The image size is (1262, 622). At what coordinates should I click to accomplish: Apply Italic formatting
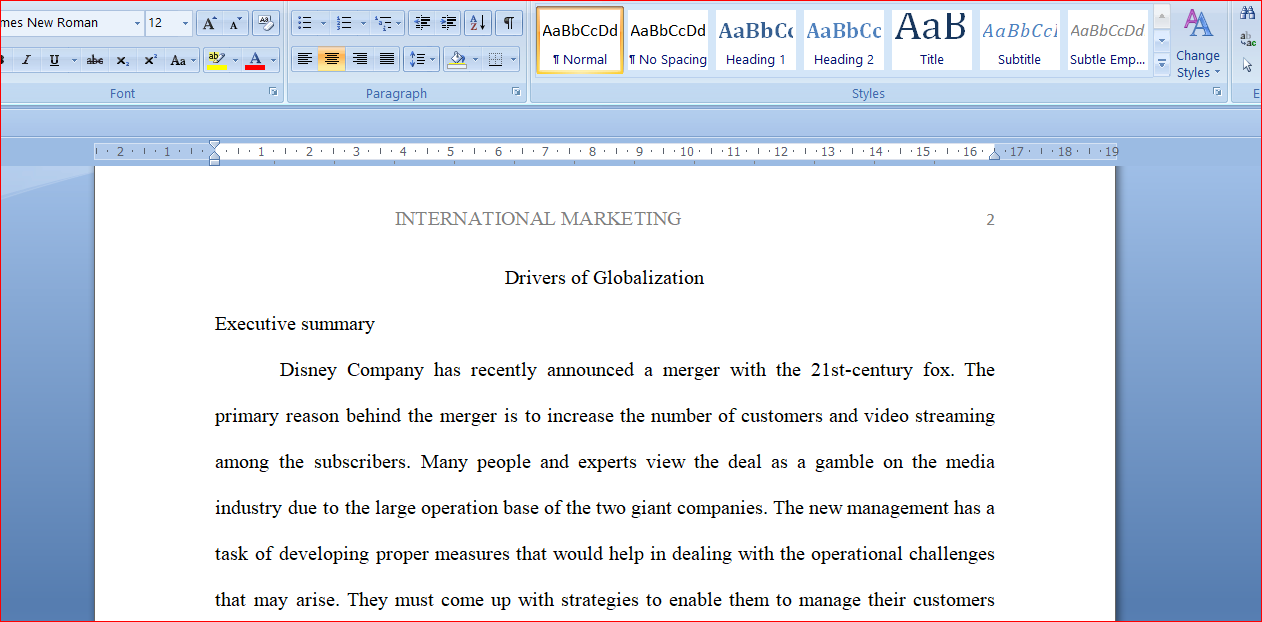pyautogui.click(x=26, y=60)
